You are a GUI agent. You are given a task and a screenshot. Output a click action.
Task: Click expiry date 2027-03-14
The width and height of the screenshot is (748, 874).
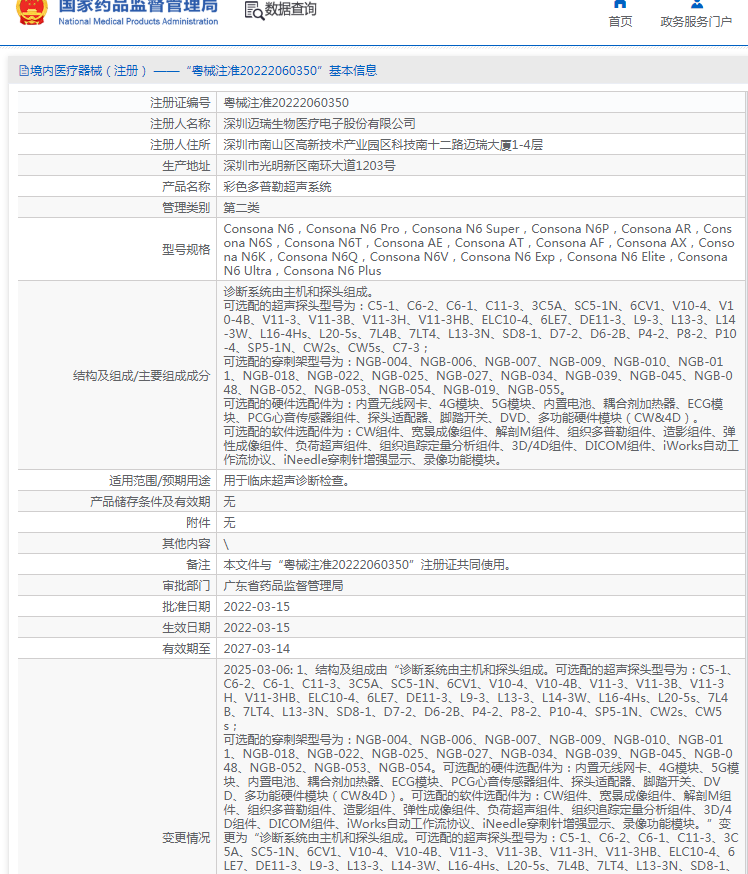pos(256,649)
